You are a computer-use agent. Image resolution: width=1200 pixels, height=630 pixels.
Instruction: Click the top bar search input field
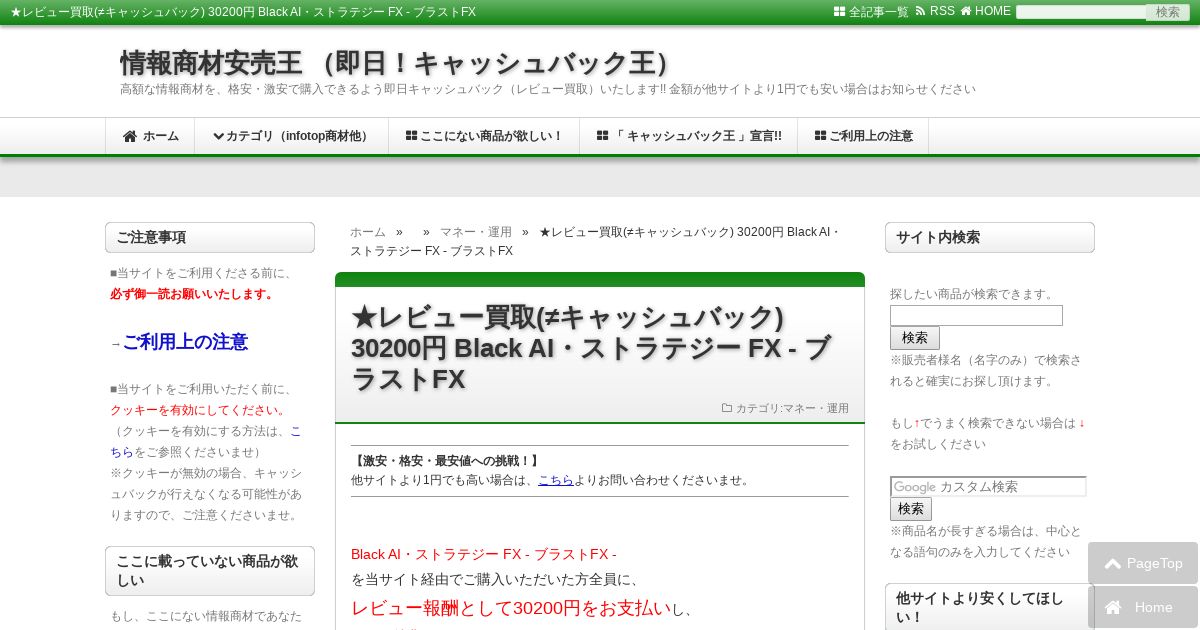tap(1081, 12)
